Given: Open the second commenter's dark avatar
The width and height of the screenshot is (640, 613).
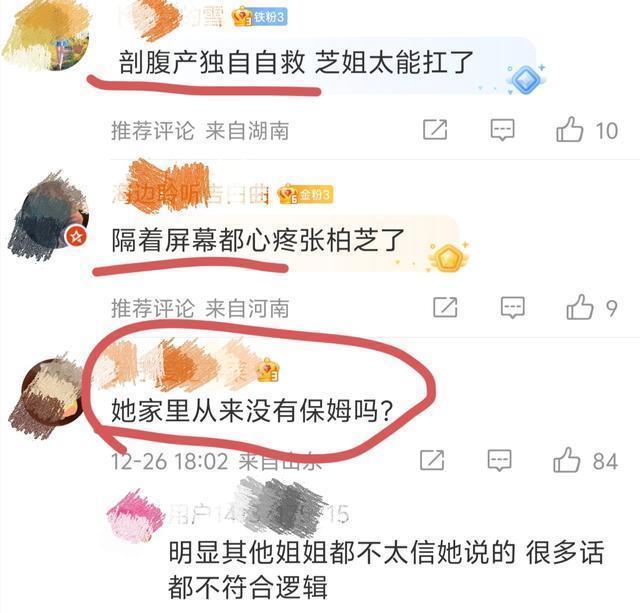Looking at the screenshot, I should pos(49,216).
